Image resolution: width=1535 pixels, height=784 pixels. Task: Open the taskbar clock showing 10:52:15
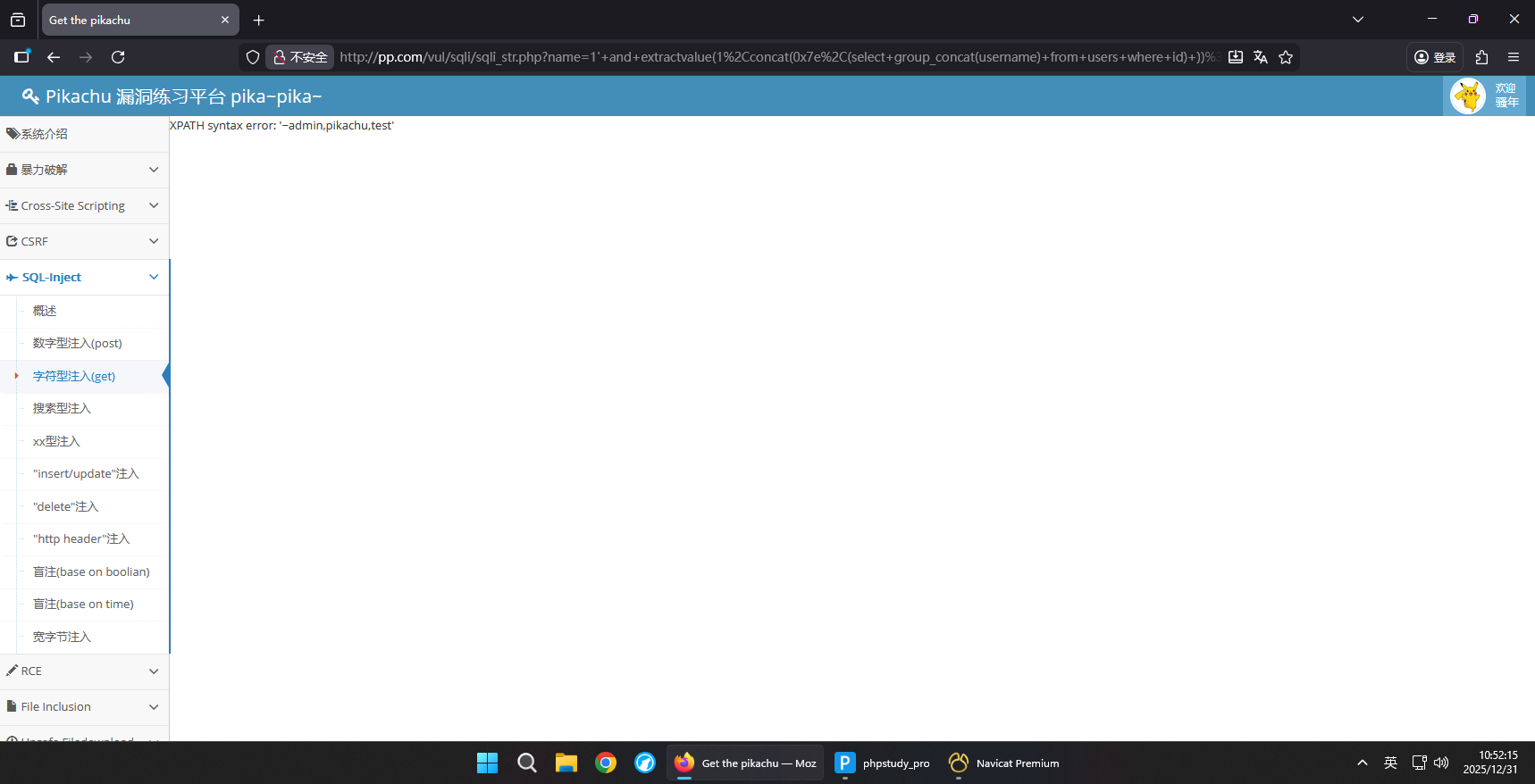click(1490, 763)
